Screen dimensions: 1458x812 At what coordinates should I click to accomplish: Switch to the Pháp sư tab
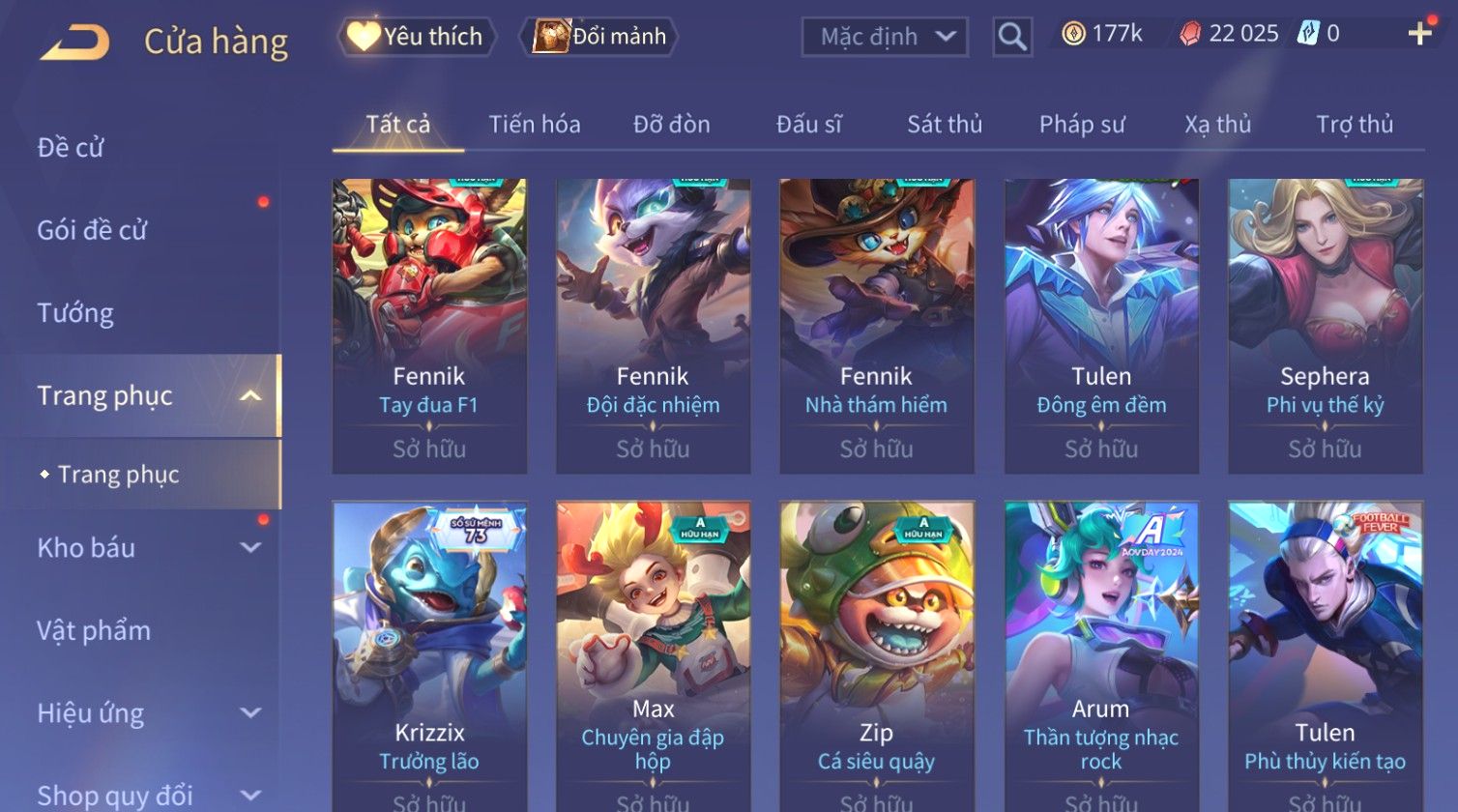(x=1082, y=124)
